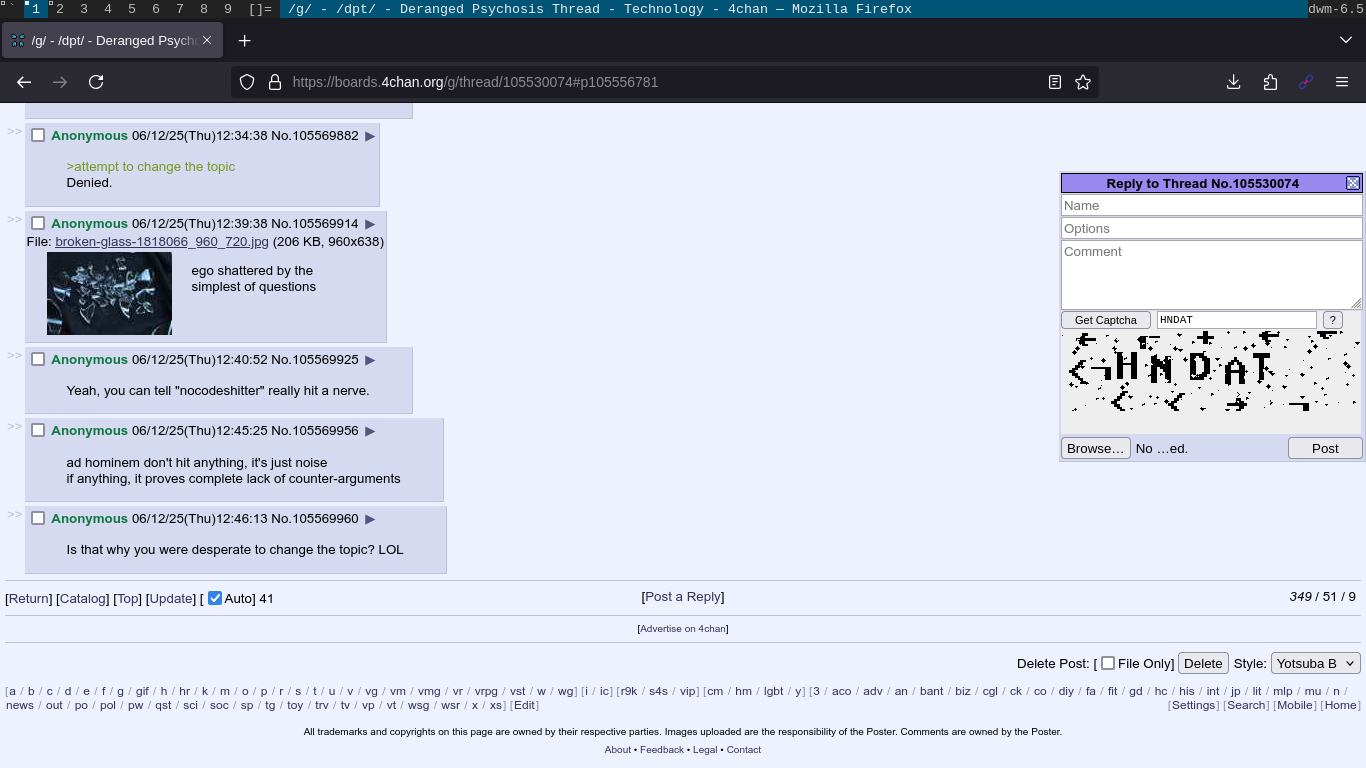Image resolution: width=1366 pixels, height=768 pixels.
Task: Click the Update thread link
Action: point(171,598)
